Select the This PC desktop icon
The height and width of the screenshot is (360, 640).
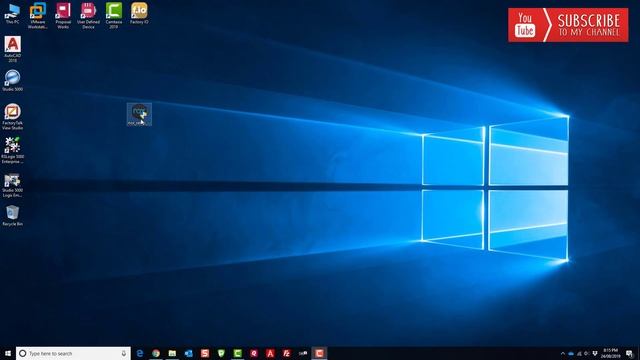[12, 14]
